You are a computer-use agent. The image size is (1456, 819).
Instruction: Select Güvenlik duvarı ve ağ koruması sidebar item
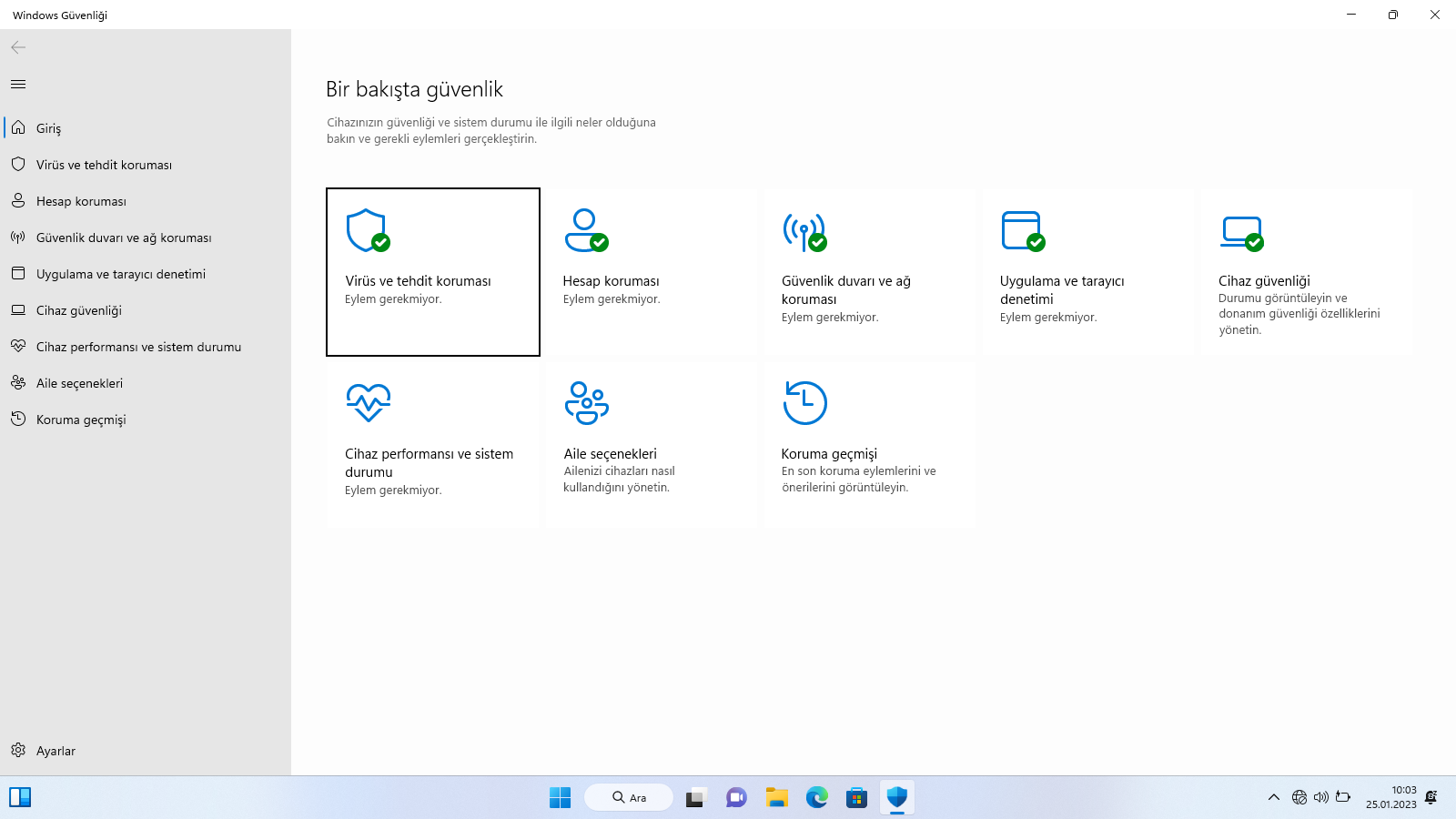coord(124,238)
